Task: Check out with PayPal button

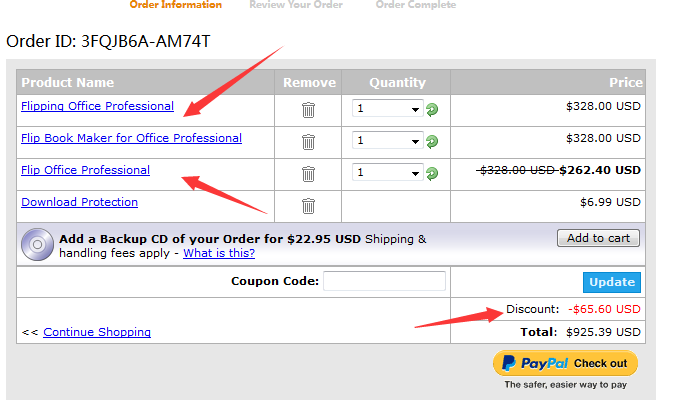Action: pyautogui.click(x=565, y=364)
